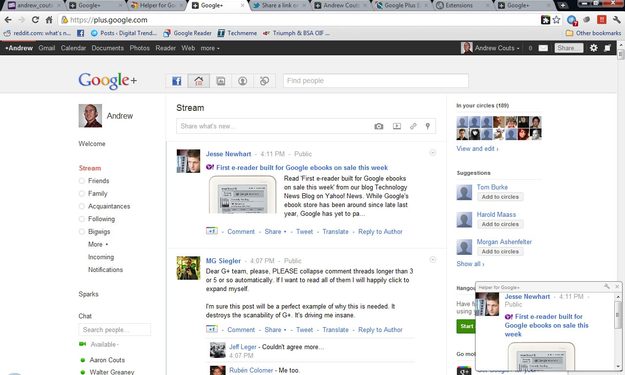The width and height of the screenshot is (625, 375).
Task: Select the Friends circle filter
Action: pyautogui.click(x=98, y=181)
